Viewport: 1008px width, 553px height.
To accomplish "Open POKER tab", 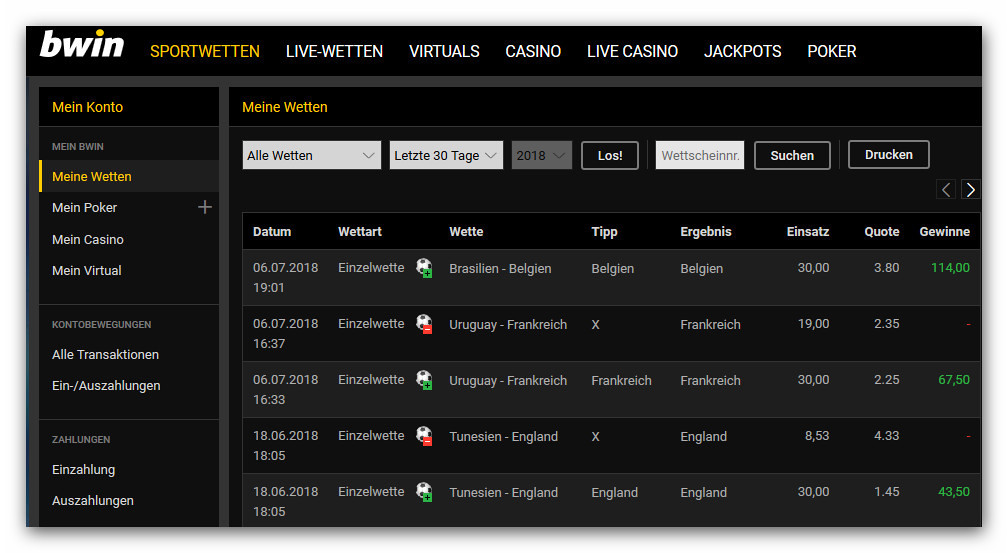I will pyautogui.click(x=831, y=51).
